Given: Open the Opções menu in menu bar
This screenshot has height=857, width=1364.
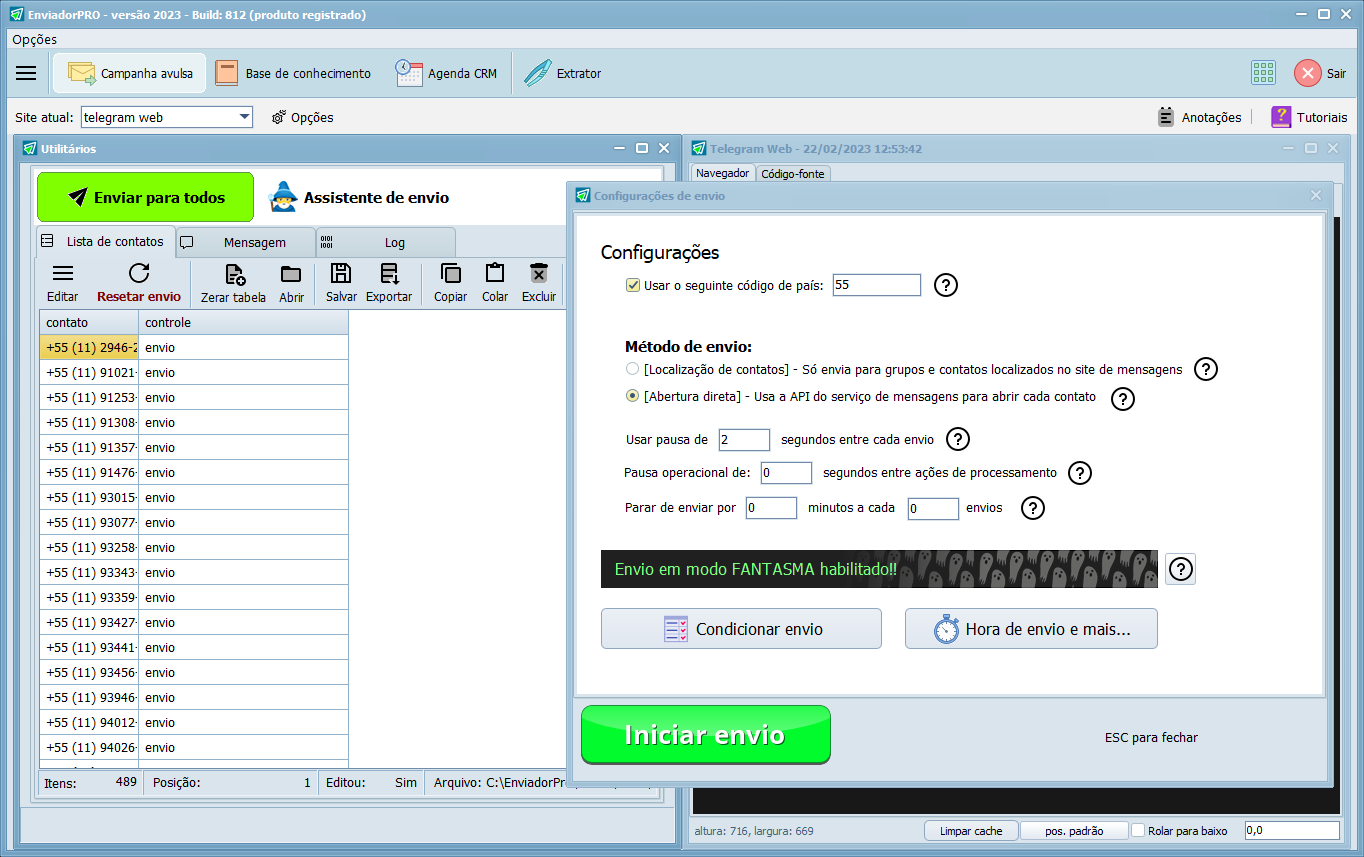Looking at the screenshot, I should pos(34,39).
